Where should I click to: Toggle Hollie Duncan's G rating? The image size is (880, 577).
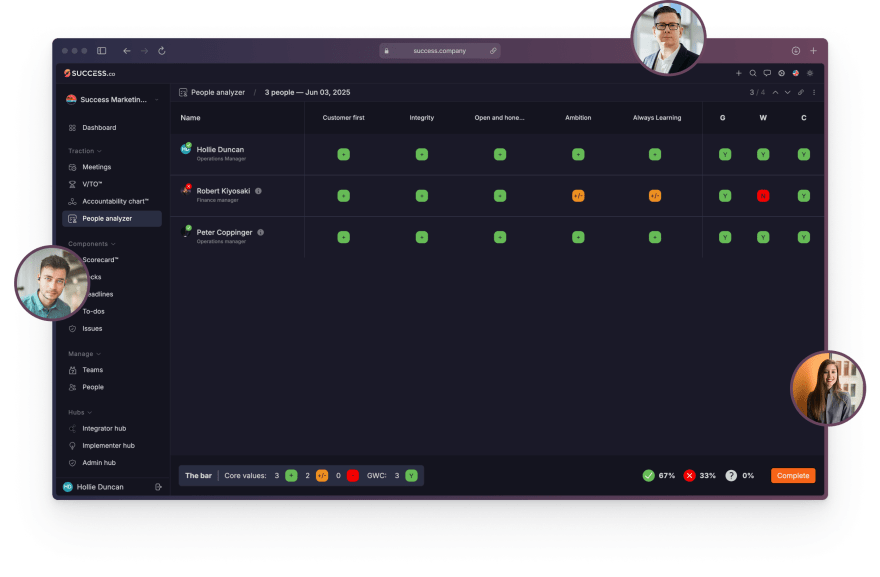click(x=725, y=154)
